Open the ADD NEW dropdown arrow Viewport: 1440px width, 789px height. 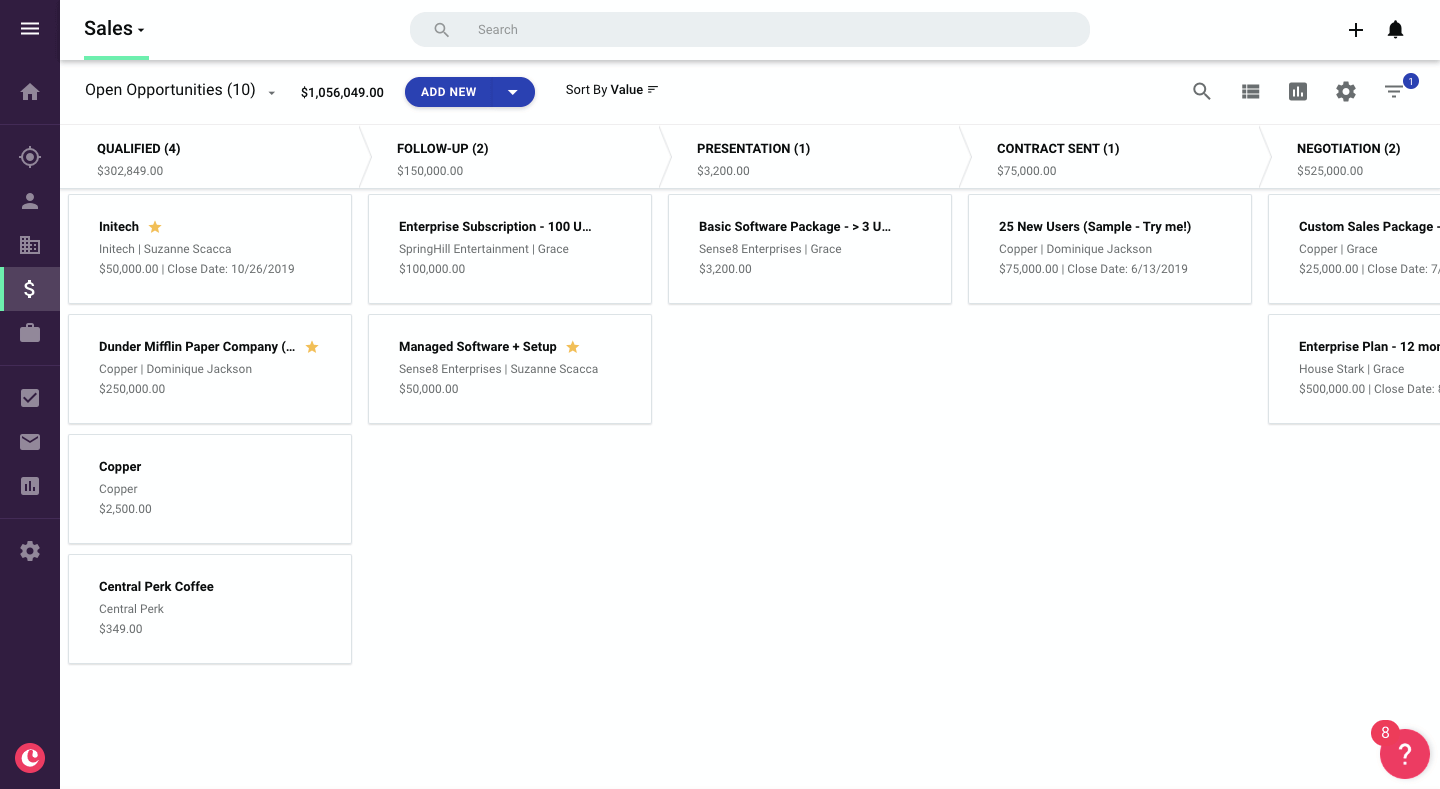coord(513,92)
